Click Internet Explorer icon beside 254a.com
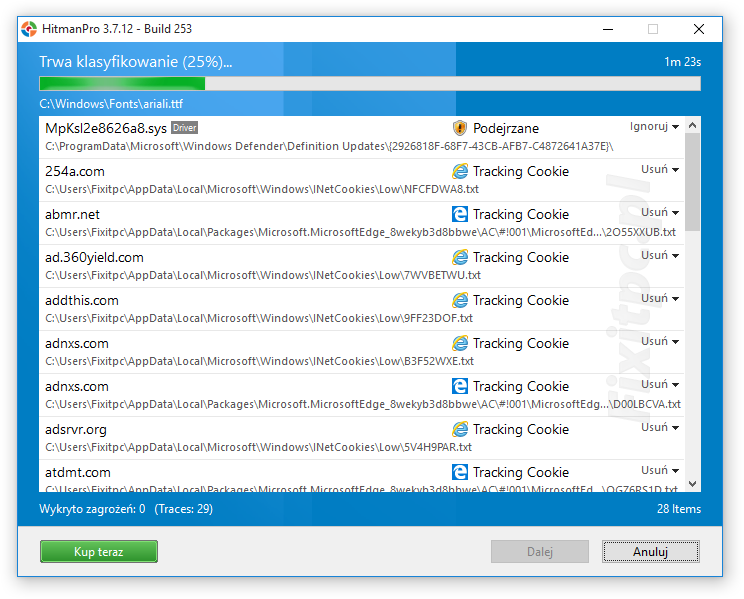This screenshot has width=744, height=599. tap(459, 171)
